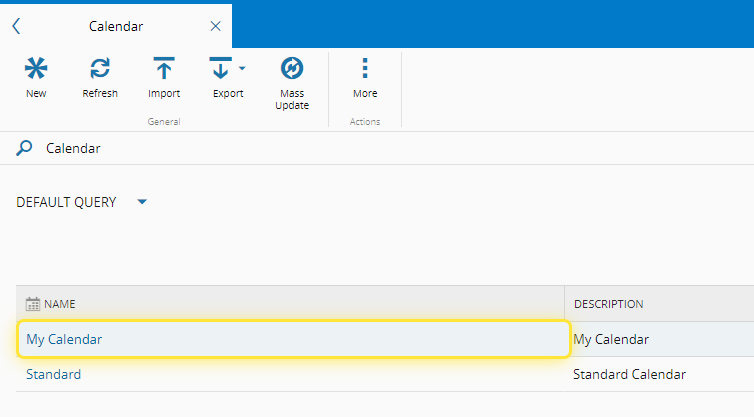Click the New record asterisk icon
Viewport: 754px width, 417px height.
tap(36, 69)
